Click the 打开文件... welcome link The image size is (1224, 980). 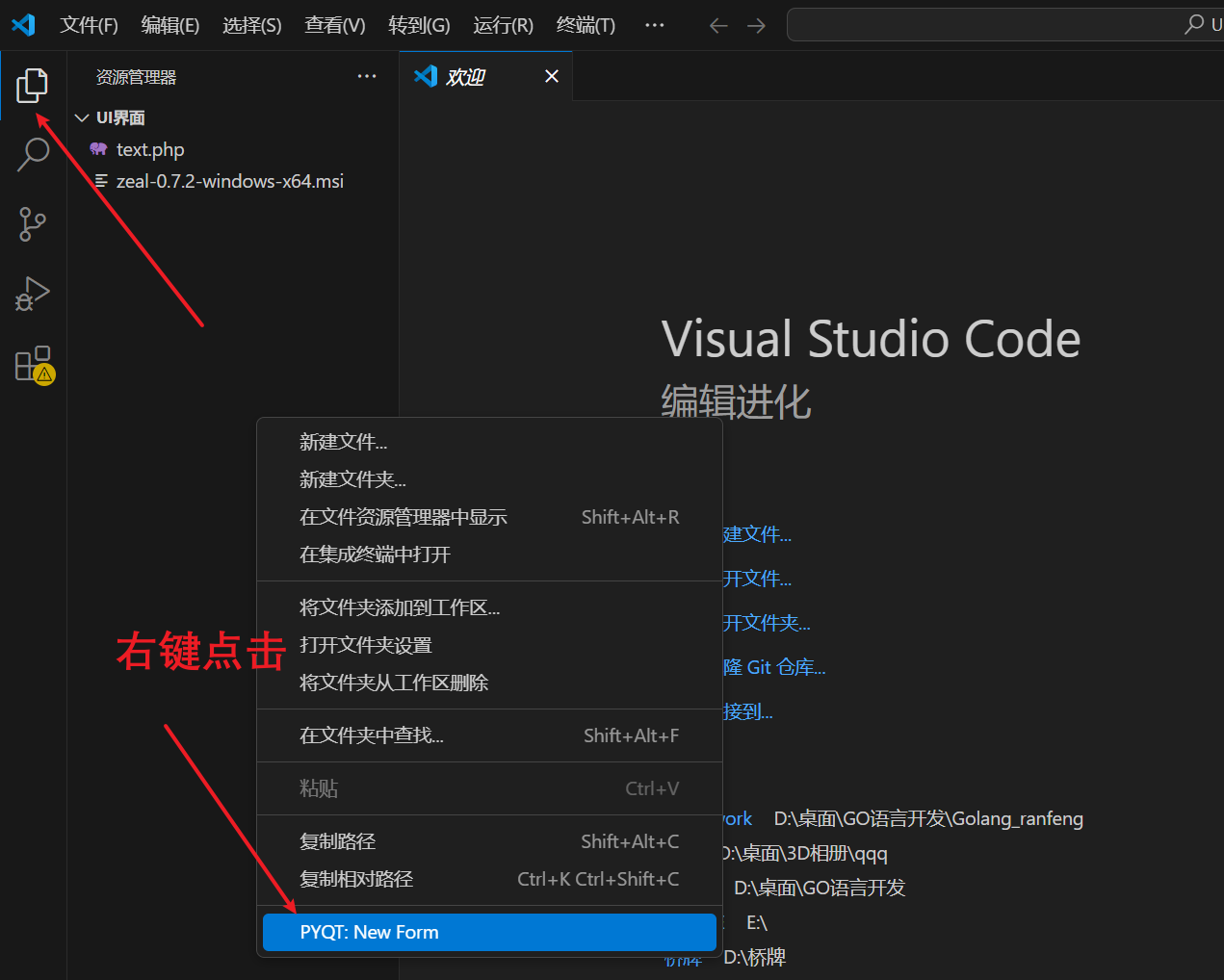757,579
